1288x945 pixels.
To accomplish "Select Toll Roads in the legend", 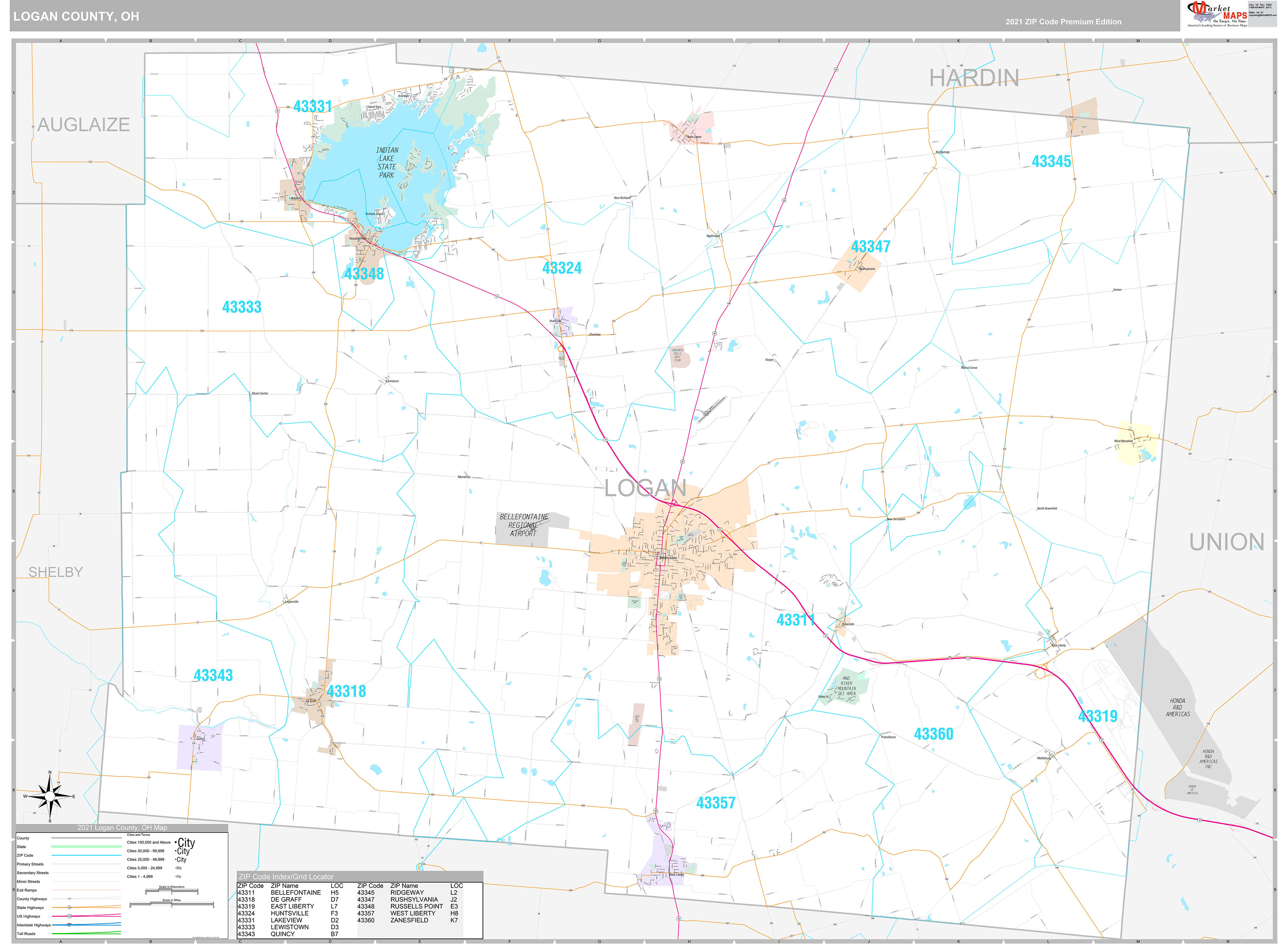I will (x=26, y=934).
